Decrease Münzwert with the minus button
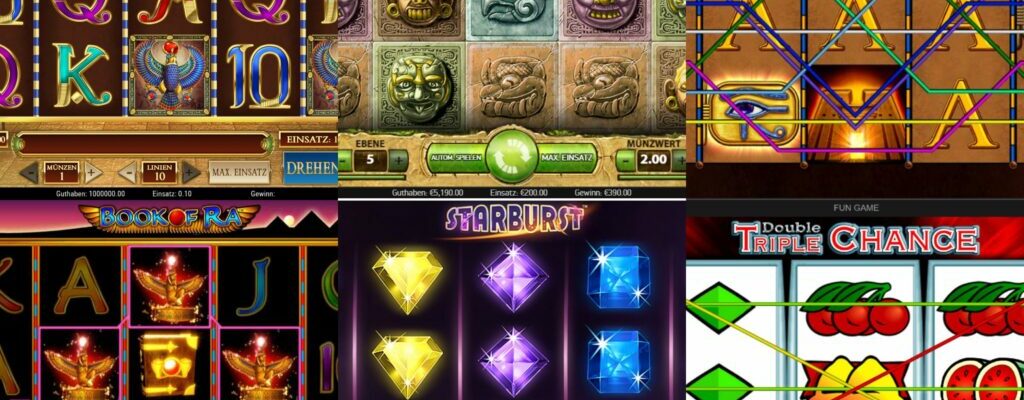Screen dimensions: 1024x400 click(x=626, y=159)
